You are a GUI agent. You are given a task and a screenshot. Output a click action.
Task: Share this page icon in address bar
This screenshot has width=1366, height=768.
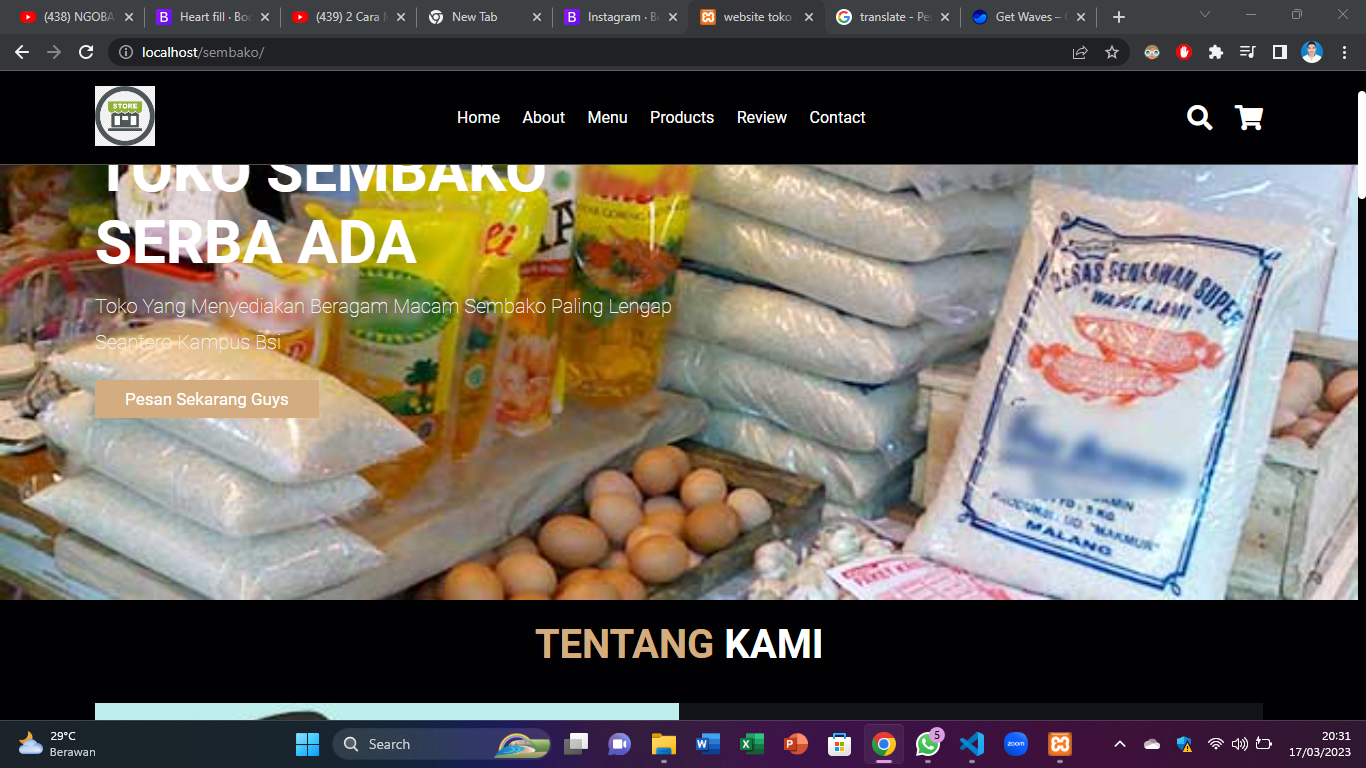coord(1080,52)
